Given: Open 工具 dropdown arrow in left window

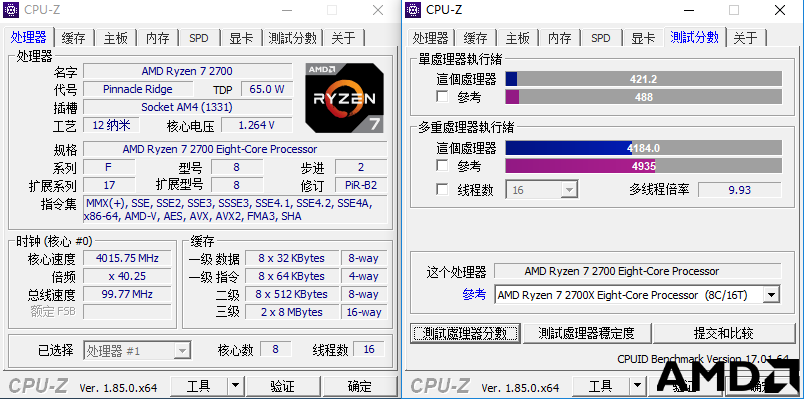Looking at the screenshot, I should coord(235,386).
